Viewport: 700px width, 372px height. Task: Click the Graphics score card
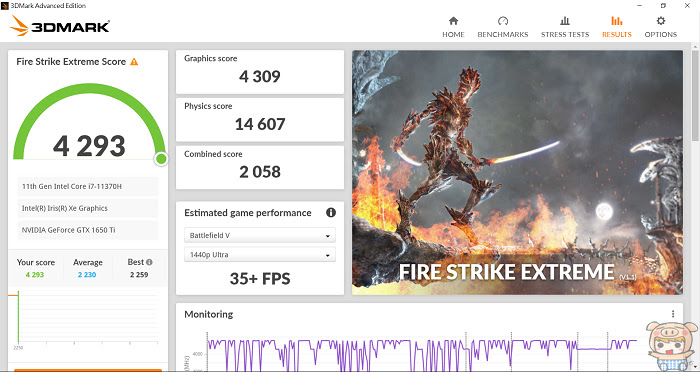(x=260, y=72)
